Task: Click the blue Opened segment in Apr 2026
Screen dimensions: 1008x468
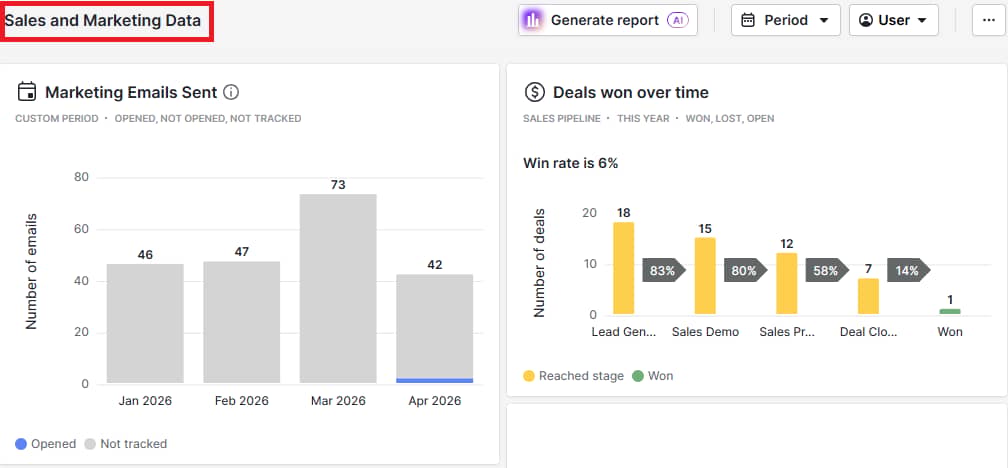Action: [435, 381]
